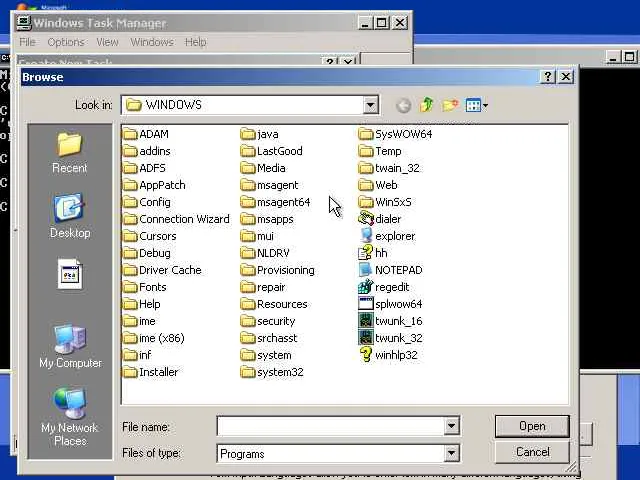640x480 pixels.
Task: Open My Computer in places bar
Action: [x=70, y=346]
